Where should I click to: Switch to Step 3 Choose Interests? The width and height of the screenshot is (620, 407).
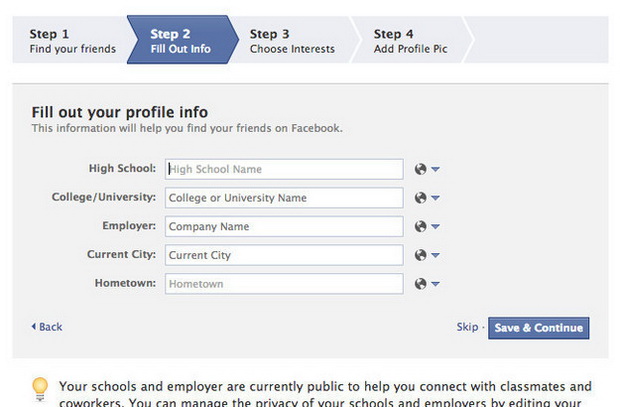point(293,41)
